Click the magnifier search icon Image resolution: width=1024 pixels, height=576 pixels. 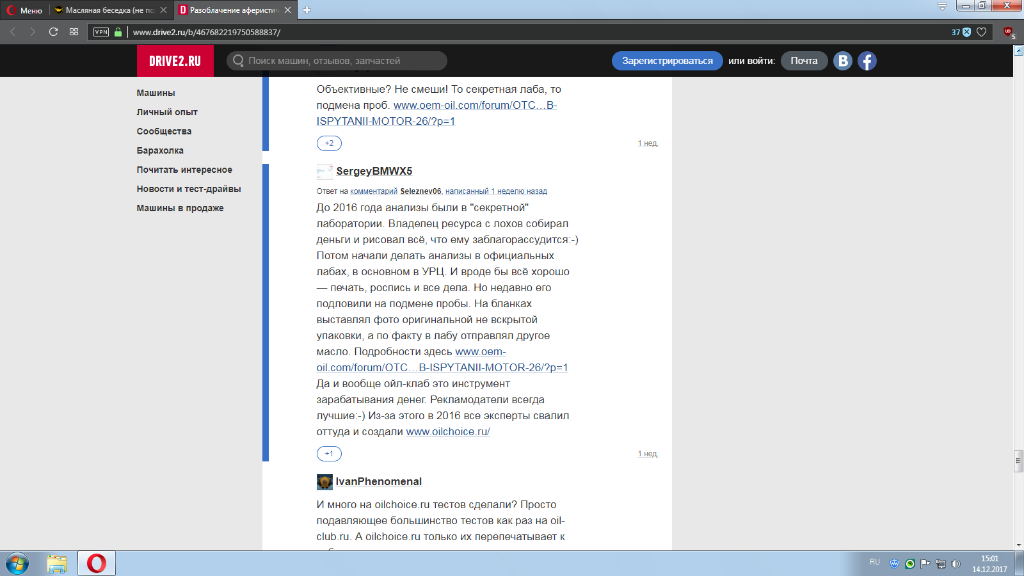coord(238,61)
